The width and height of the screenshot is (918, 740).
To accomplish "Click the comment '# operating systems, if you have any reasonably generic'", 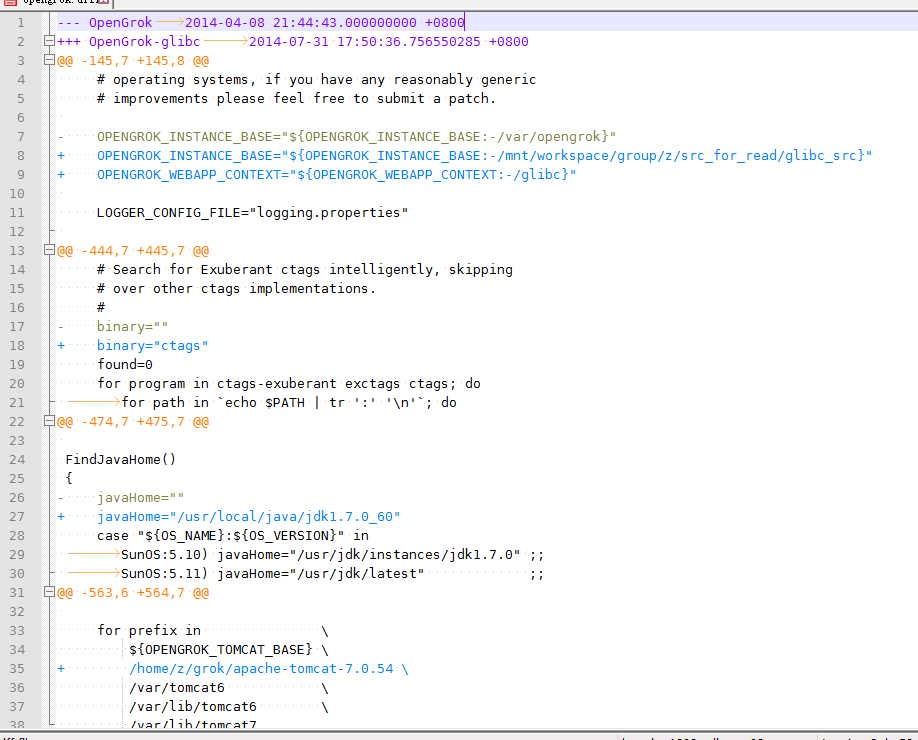I will [x=316, y=80].
